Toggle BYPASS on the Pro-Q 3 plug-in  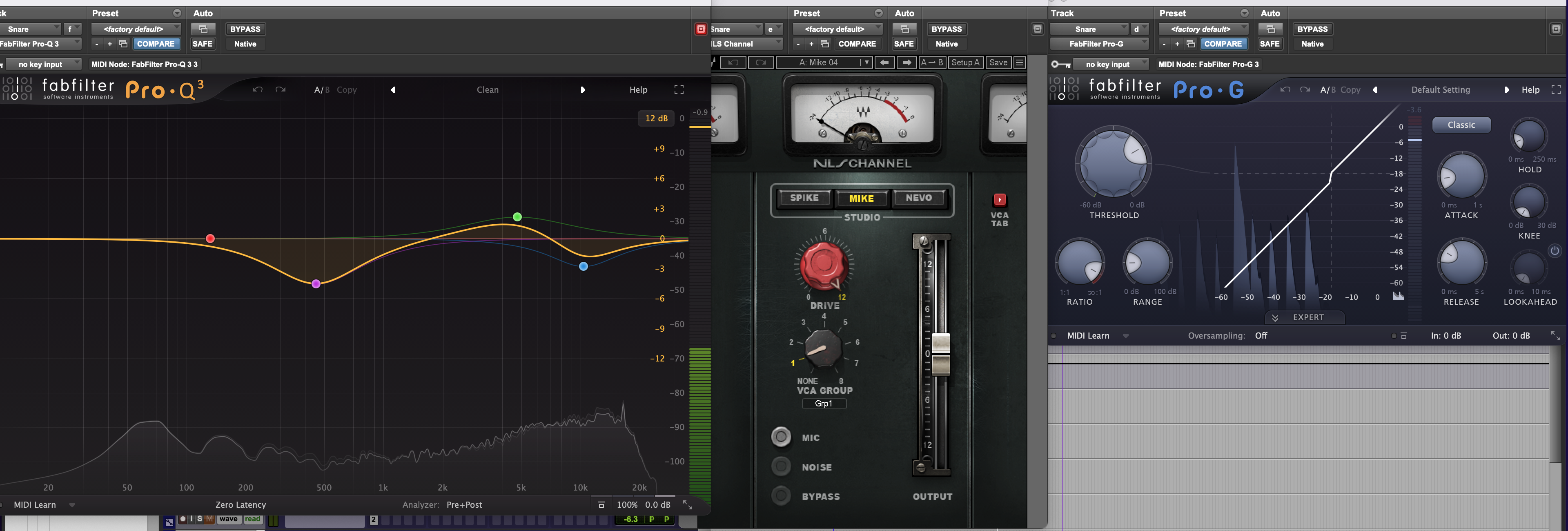245,29
